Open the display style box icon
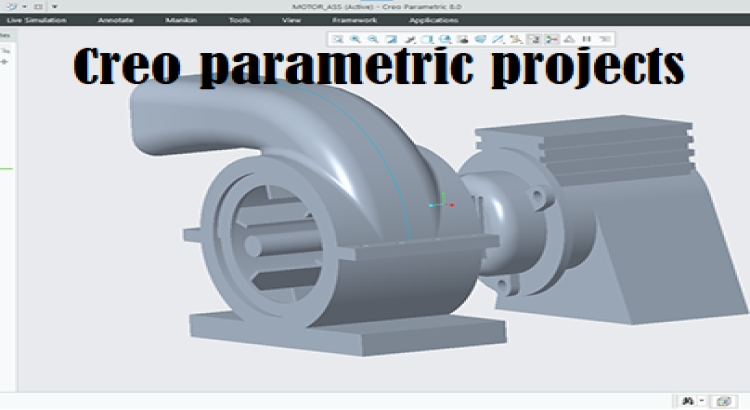This screenshot has height=410, width=750. tap(427, 39)
